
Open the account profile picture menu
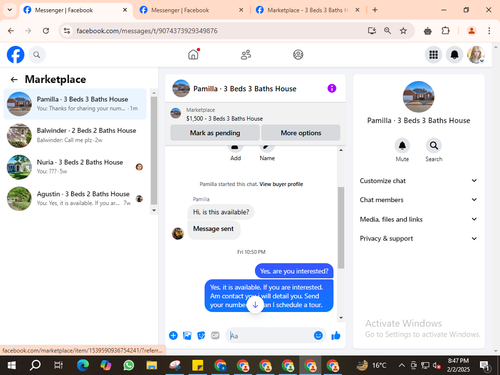(x=476, y=55)
